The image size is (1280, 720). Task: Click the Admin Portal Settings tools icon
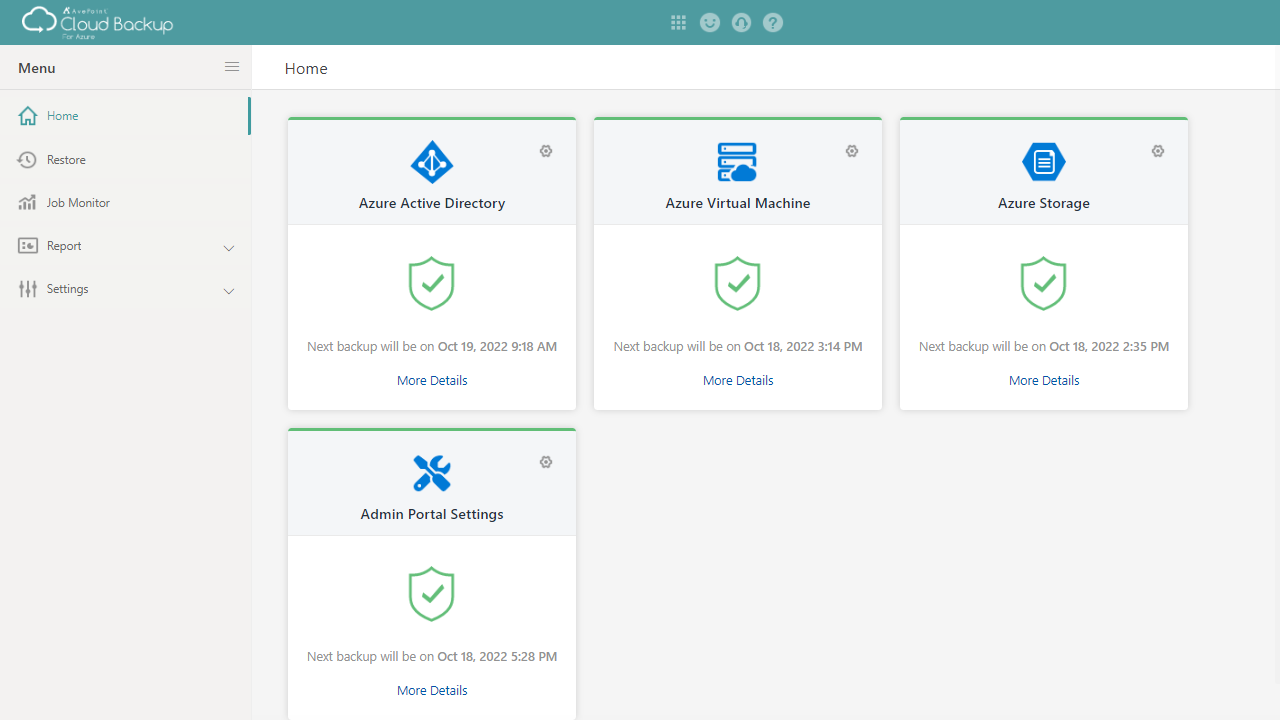[x=432, y=472]
